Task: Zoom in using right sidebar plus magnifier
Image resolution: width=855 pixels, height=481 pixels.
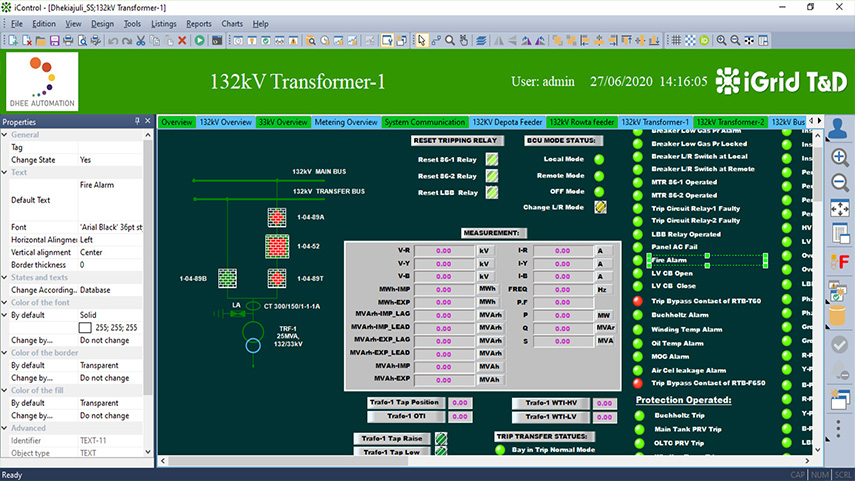Action: tap(840, 158)
